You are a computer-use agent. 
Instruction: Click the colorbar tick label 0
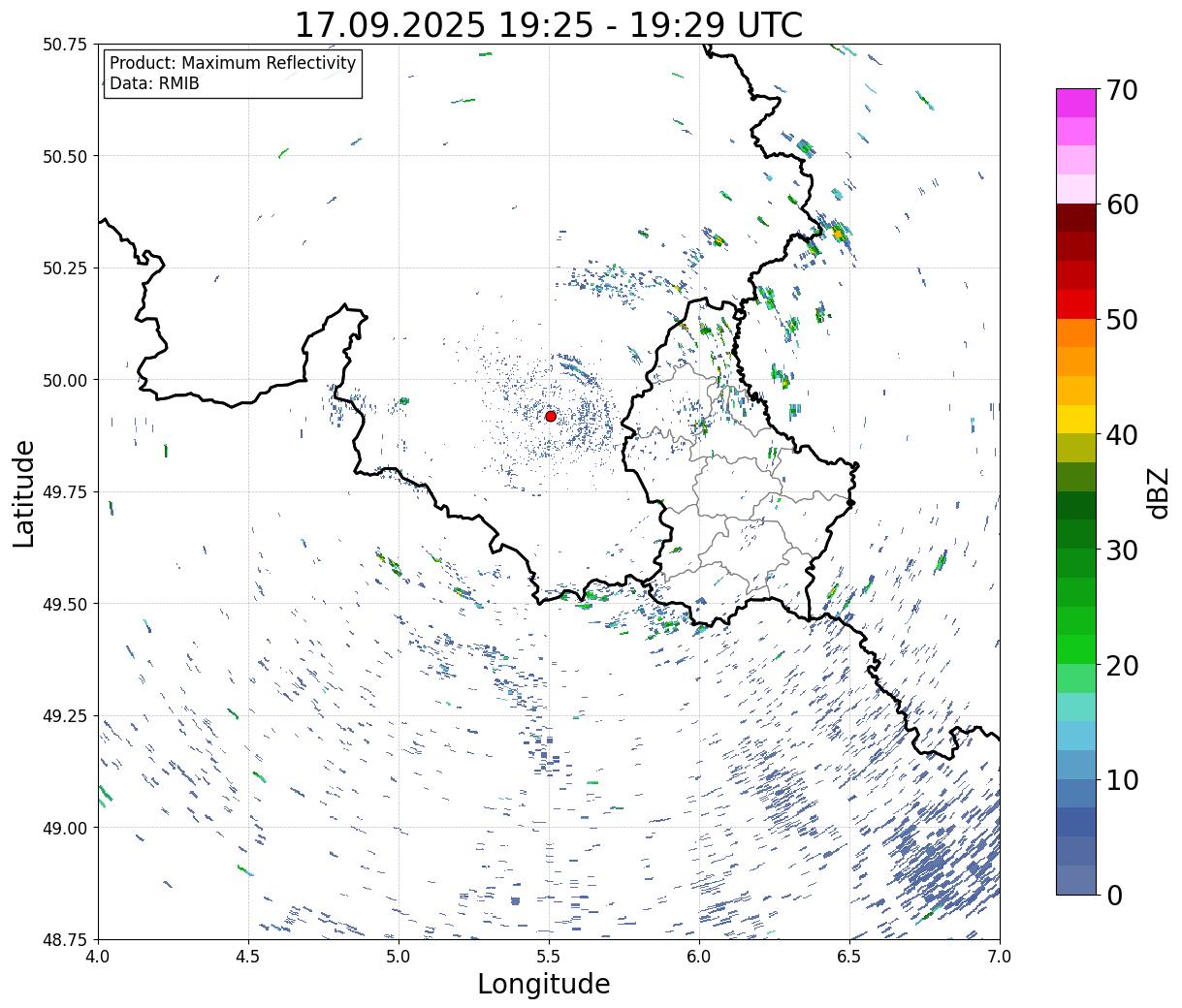pos(1114,895)
